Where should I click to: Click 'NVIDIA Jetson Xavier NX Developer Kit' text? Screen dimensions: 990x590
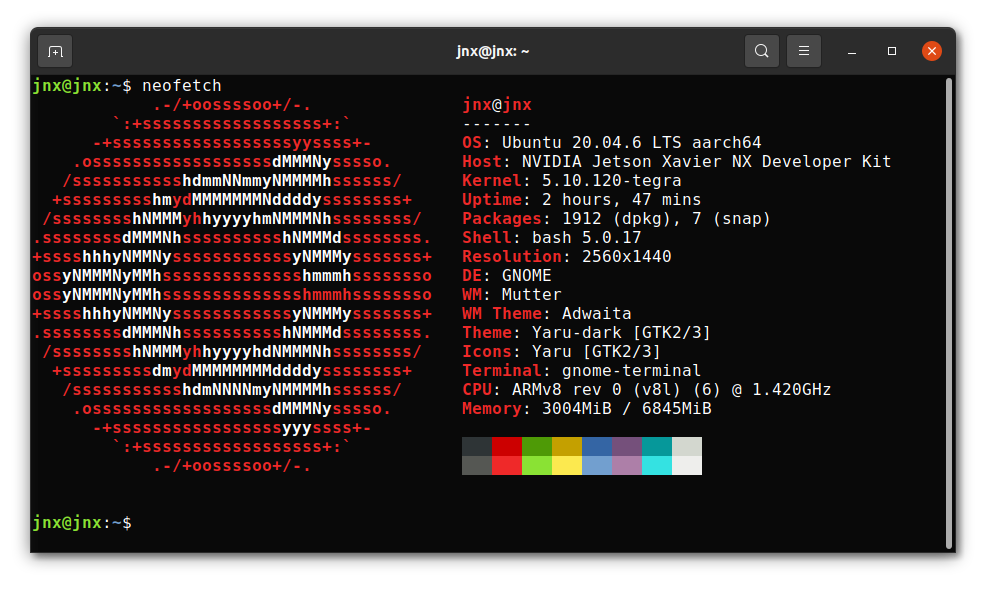(x=707, y=162)
